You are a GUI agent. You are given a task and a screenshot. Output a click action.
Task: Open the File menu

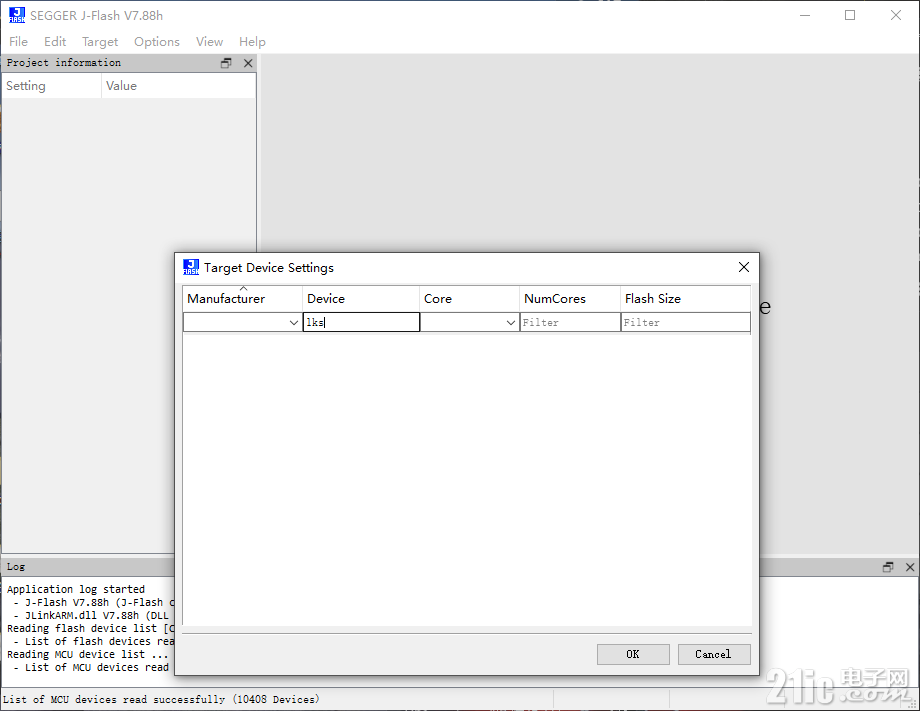click(x=18, y=42)
